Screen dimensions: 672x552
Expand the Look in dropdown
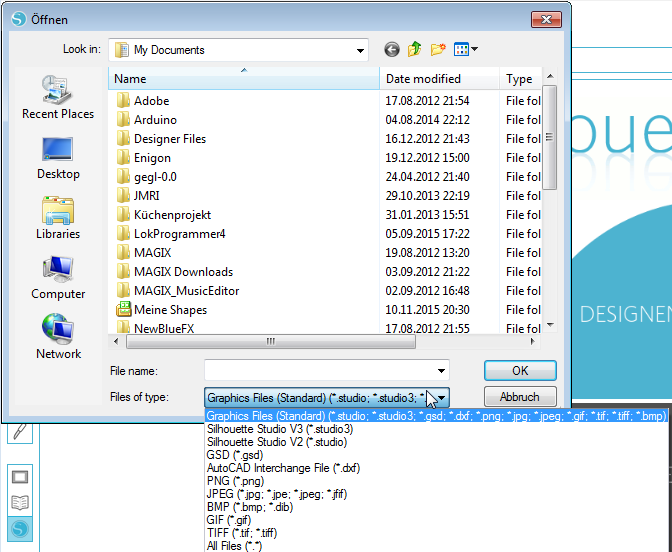coord(360,51)
